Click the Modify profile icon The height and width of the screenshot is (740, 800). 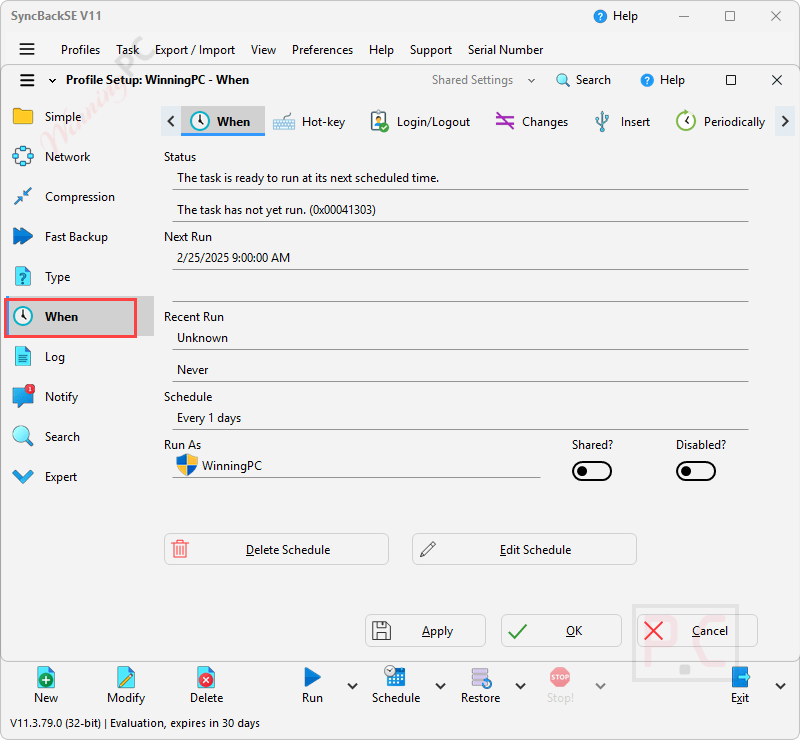coord(126,678)
